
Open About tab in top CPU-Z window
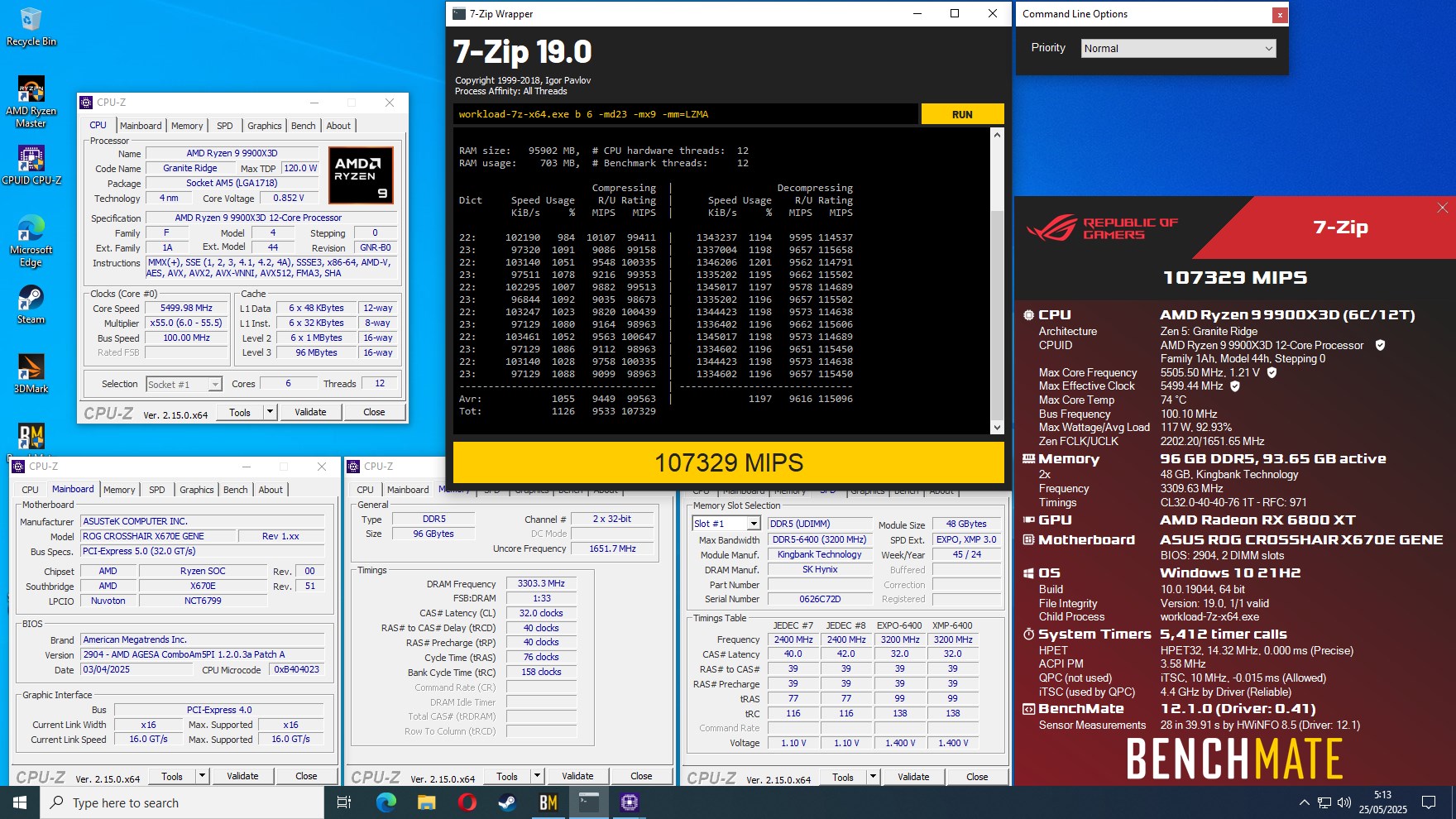[x=338, y=126]
